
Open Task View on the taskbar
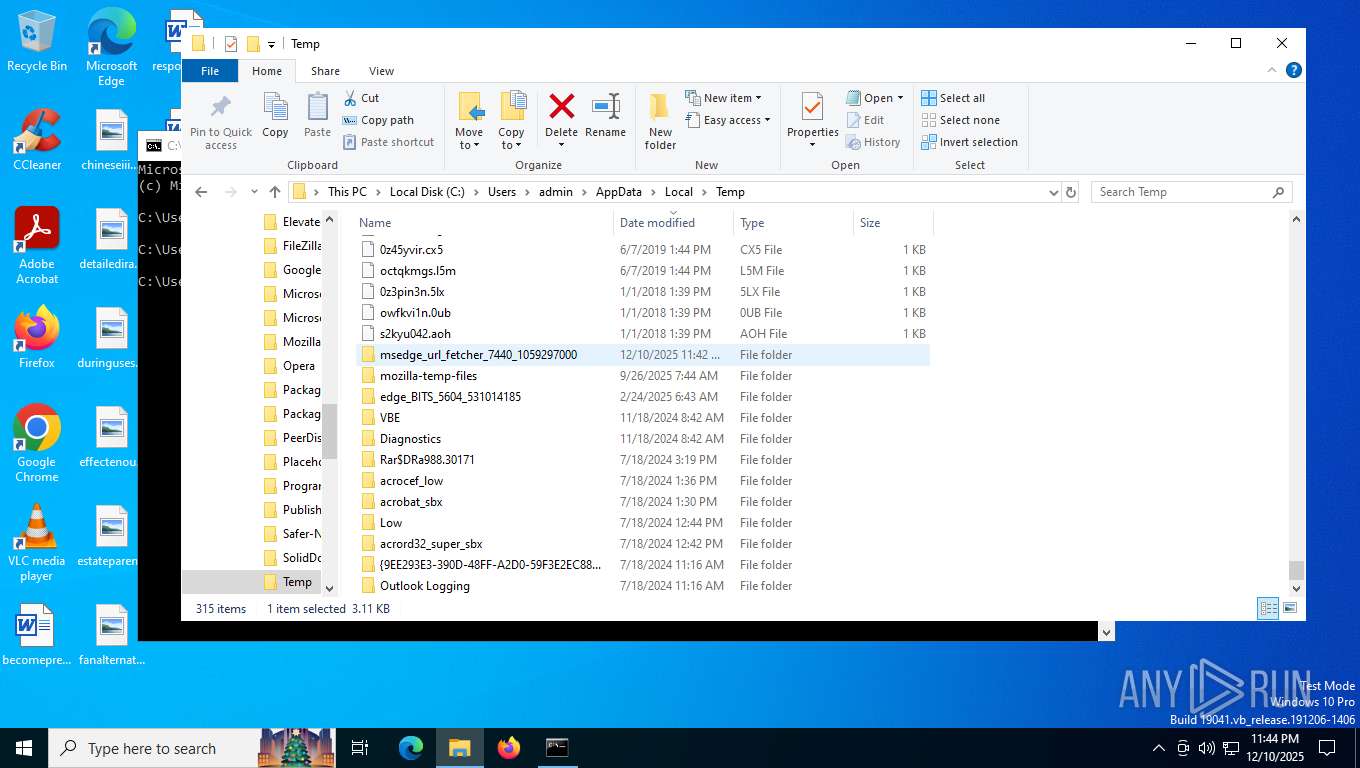pos(360,748)
